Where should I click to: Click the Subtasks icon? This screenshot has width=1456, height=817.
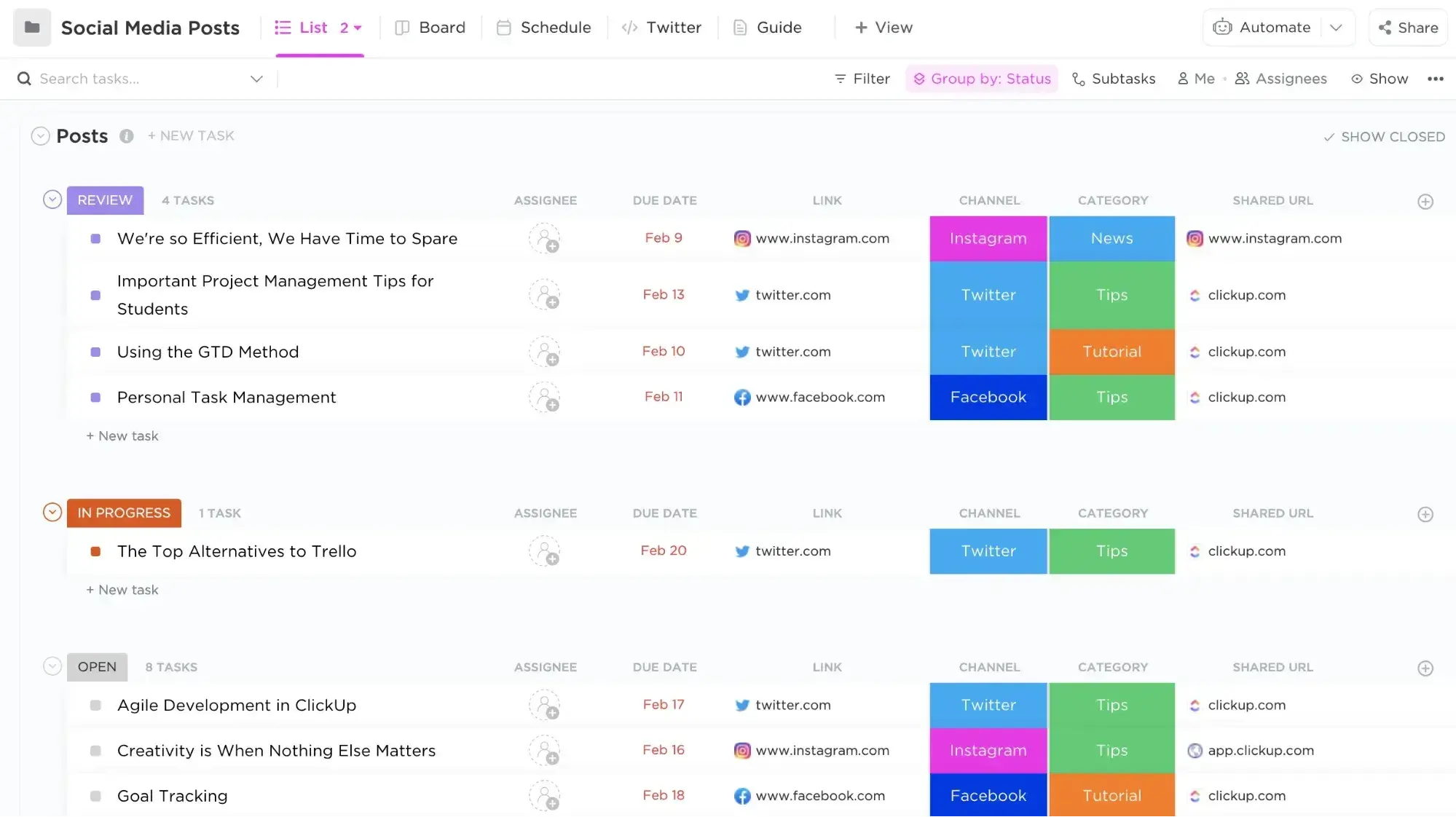pyautogui.click(x=1078, y=78)
